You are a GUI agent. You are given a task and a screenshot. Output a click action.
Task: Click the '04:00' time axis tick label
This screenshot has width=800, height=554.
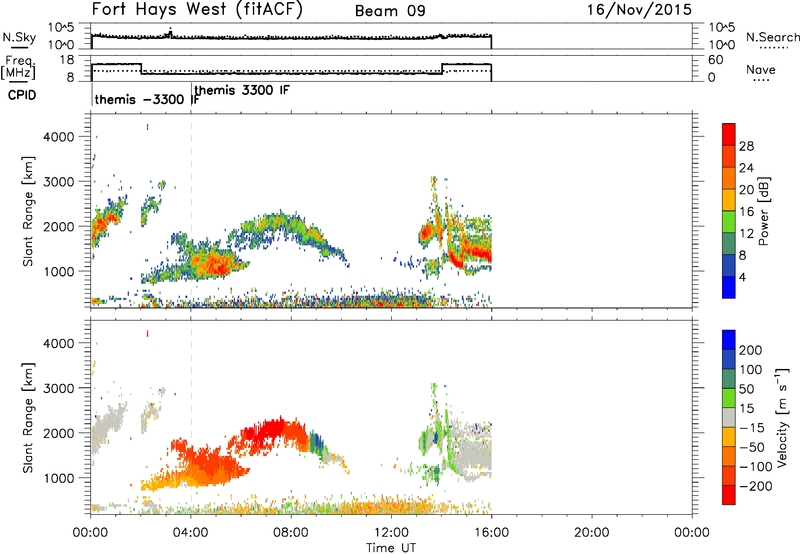coord(191,533)
